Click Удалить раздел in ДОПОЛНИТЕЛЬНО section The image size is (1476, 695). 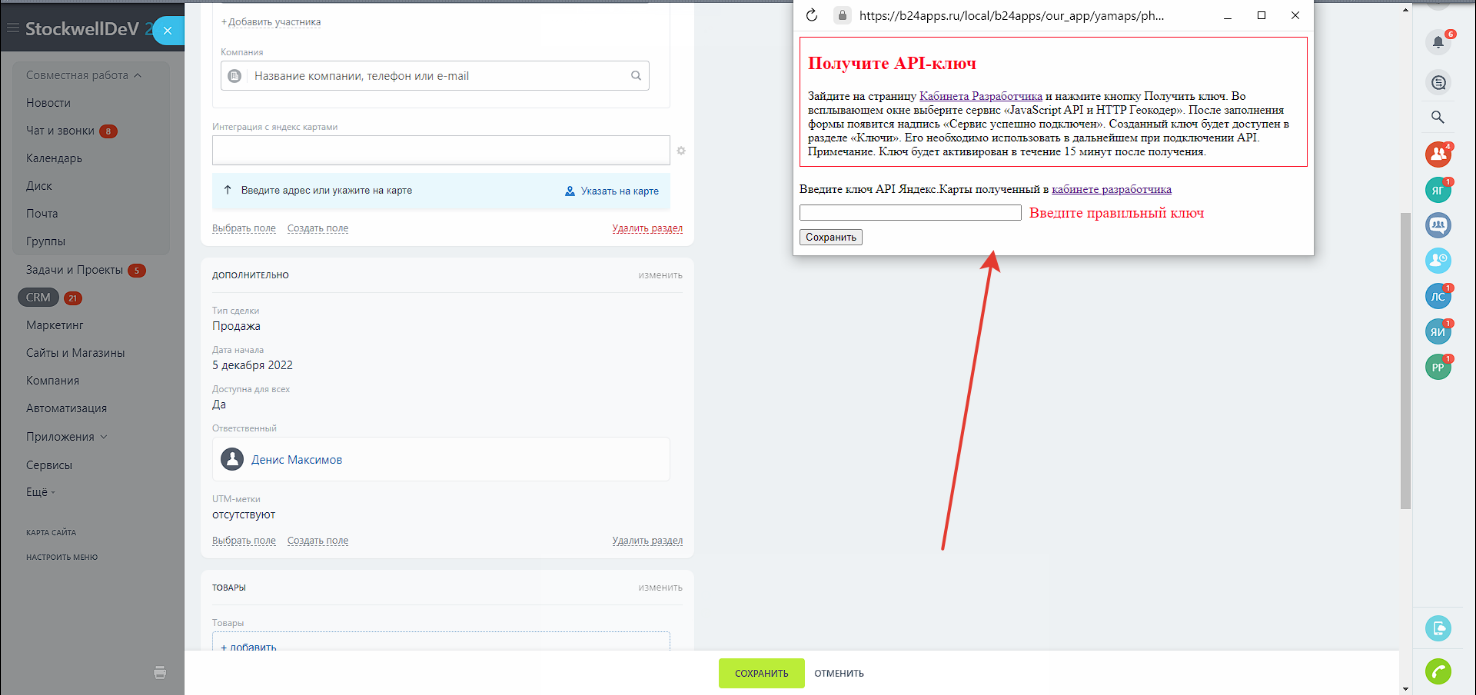[x=647, y=541]
